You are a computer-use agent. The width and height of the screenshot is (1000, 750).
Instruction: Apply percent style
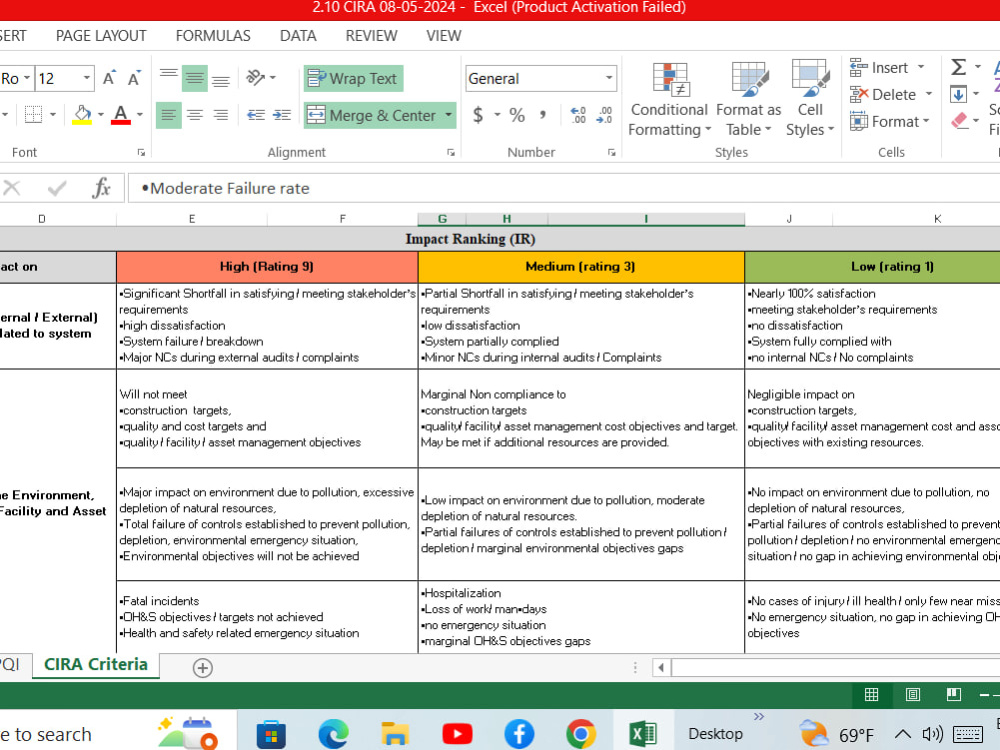(517, 115)
